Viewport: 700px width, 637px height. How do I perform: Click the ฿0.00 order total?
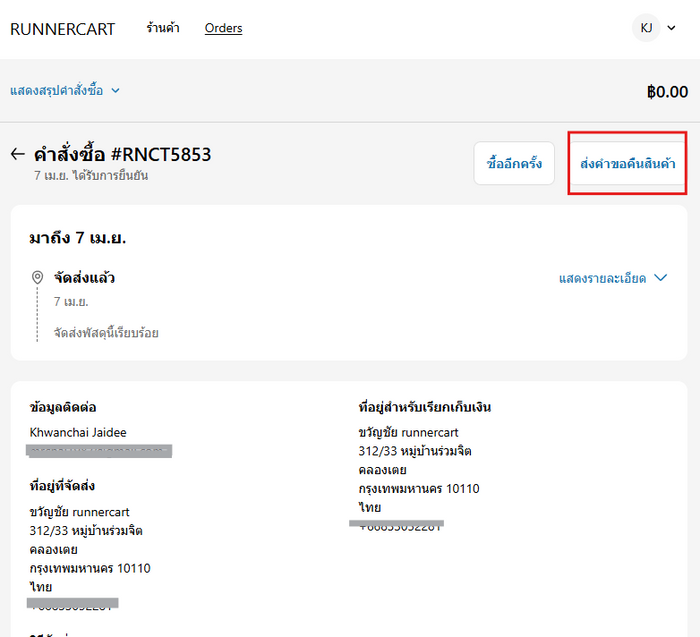coord(667,92)
